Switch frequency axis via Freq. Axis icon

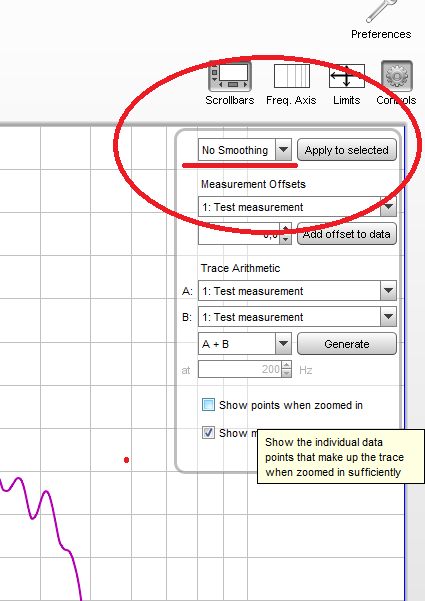[292, 76]
